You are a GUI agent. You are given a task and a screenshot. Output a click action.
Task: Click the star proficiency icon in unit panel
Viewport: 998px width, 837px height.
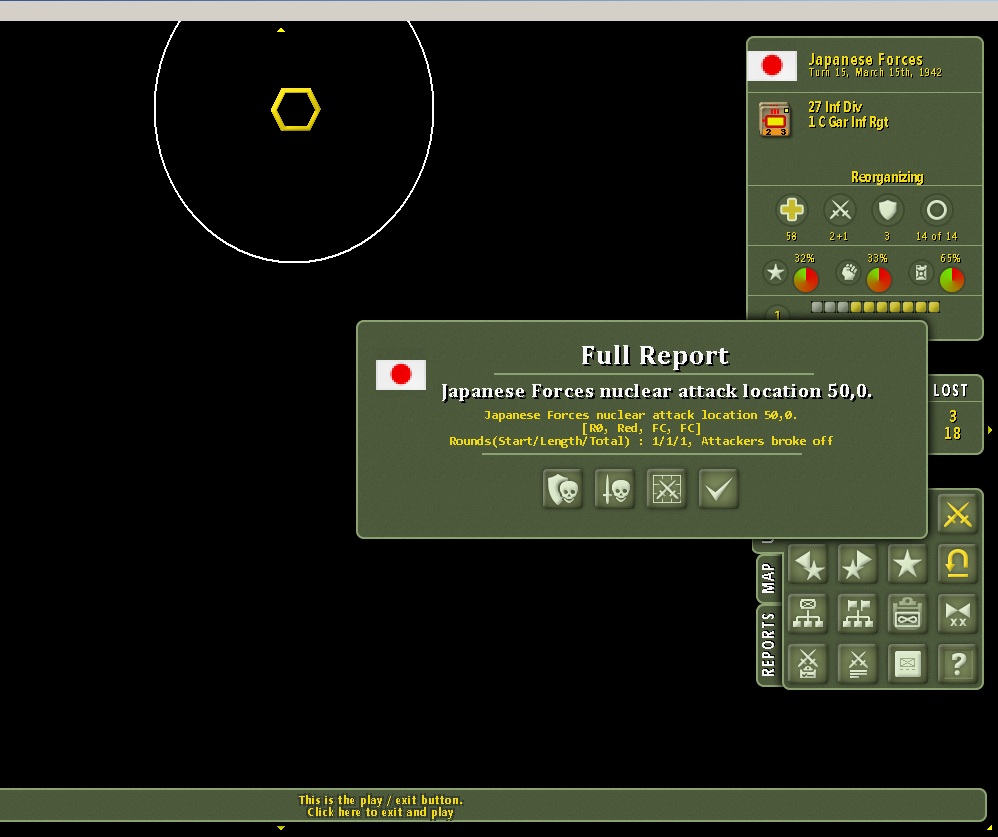(x=775, y=273)
